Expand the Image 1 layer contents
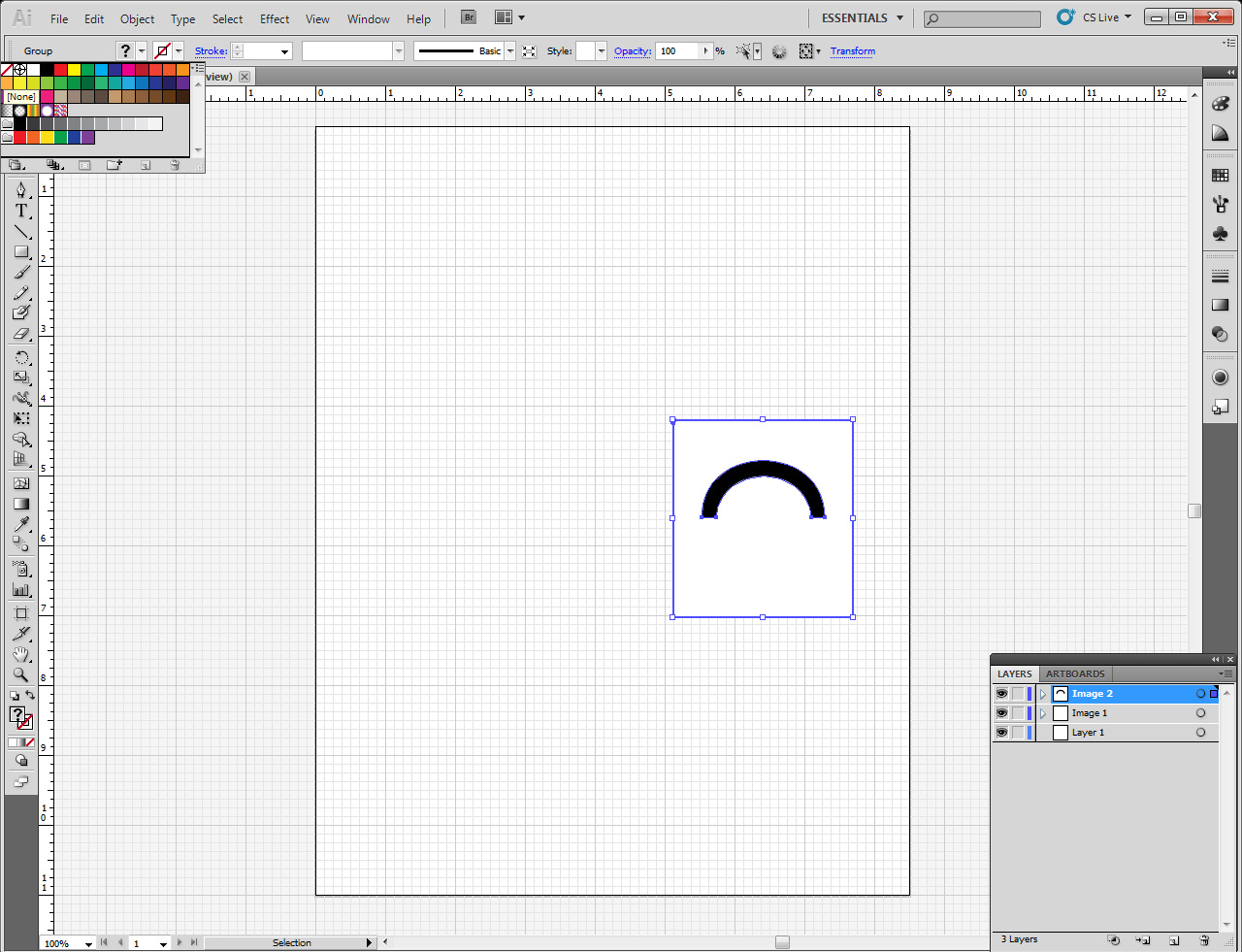The height and width of the screenshot is (952, 1242). [1043, 713]
